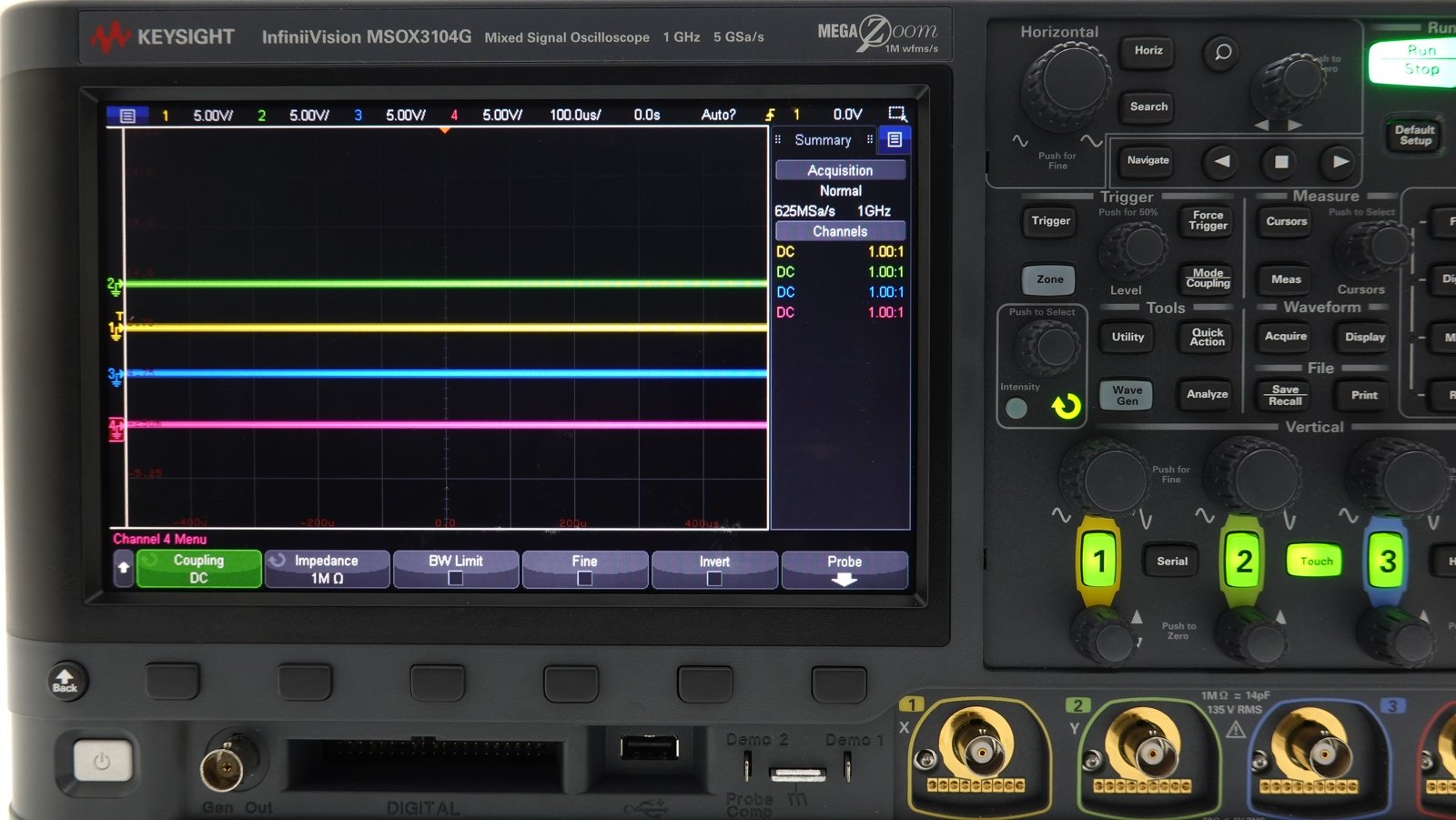The width and height of the screenshot is (1456, 820).
Task: Open the Acquisition header in the sidebar
Action: coord(840,170)
